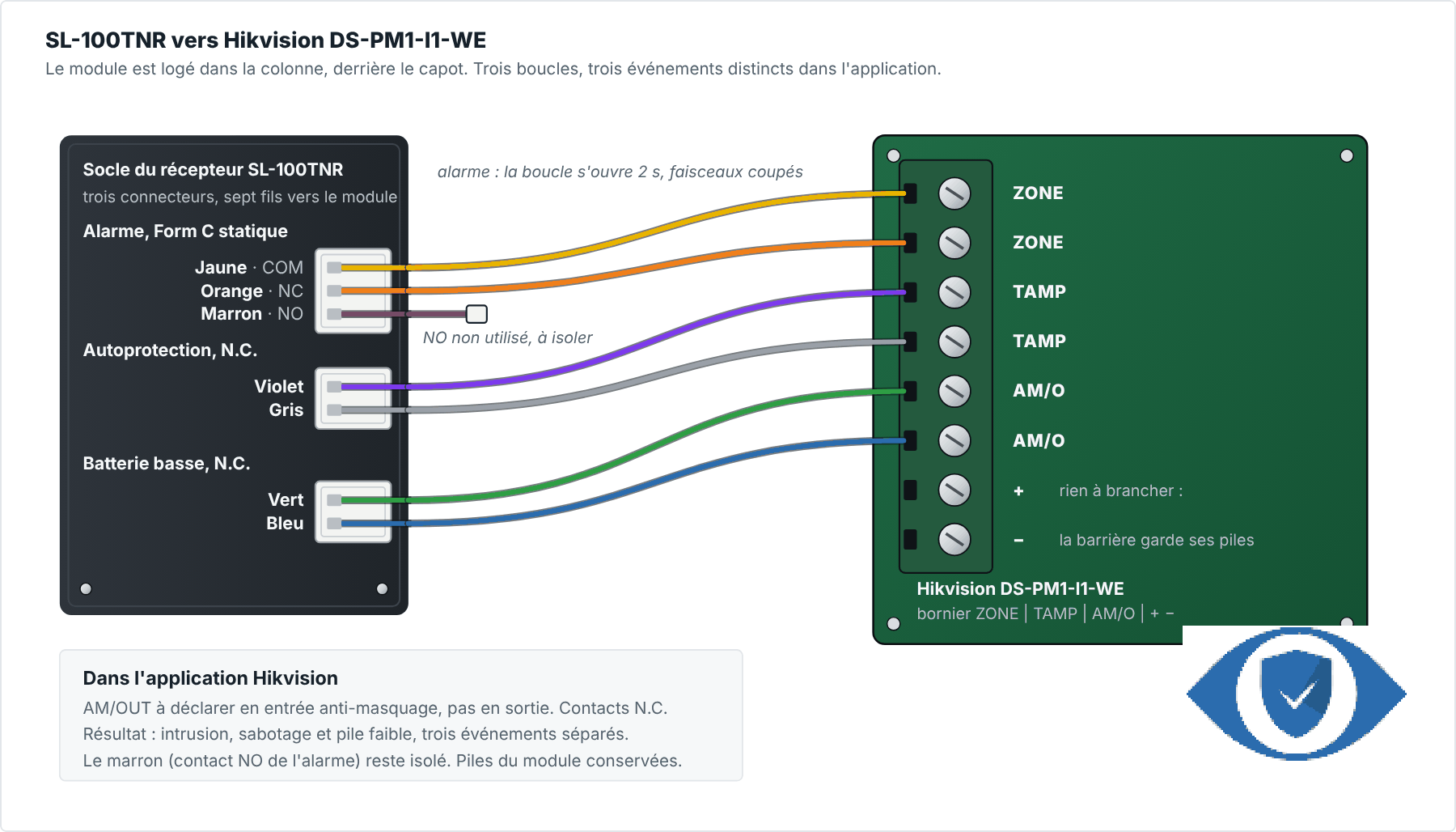Click the line starting "Résultat : intrusion"

pyautogui.click(x=355, y=734)
